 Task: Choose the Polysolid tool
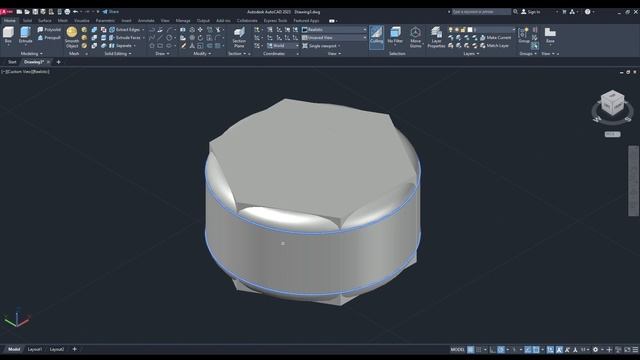click(49, 30)
